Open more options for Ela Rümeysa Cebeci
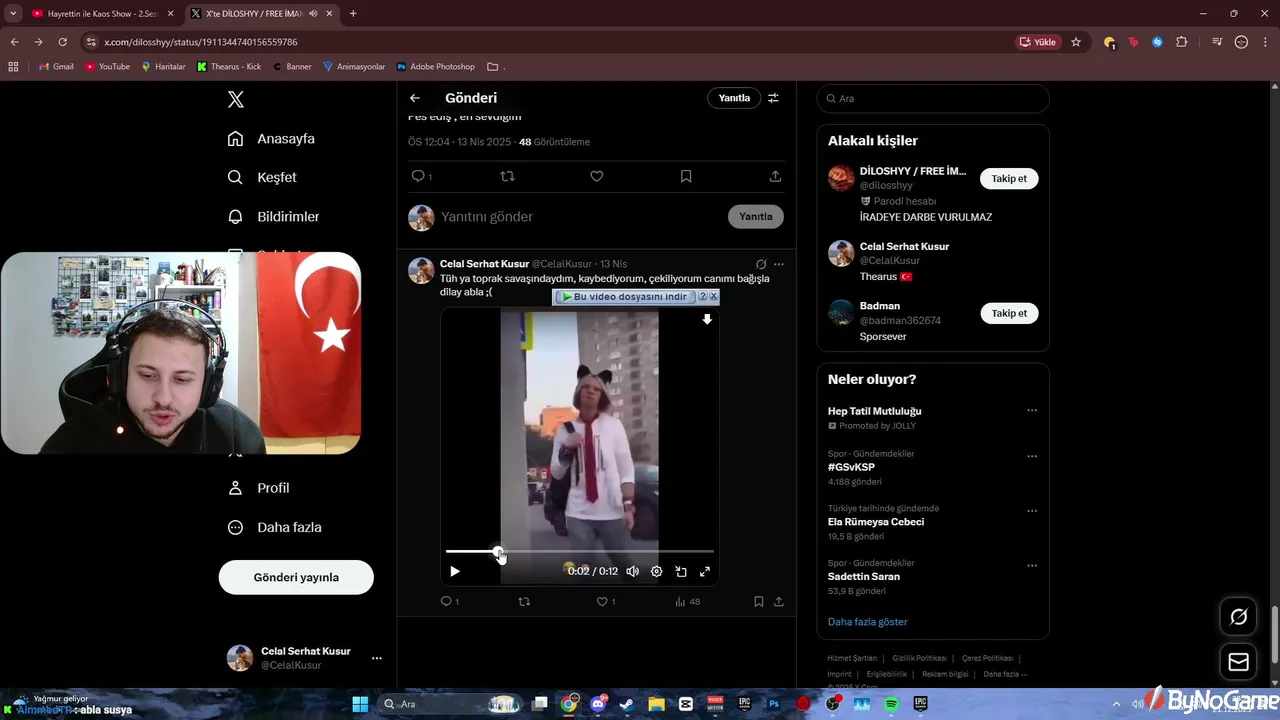This screenshot has height=720, width=1280. pyautogui.click(x=1032, y=511)
